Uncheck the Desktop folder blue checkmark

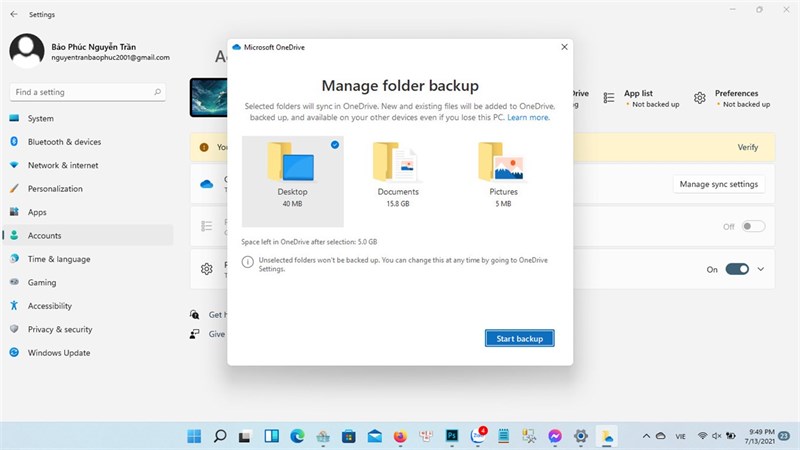tap(335, 145)
